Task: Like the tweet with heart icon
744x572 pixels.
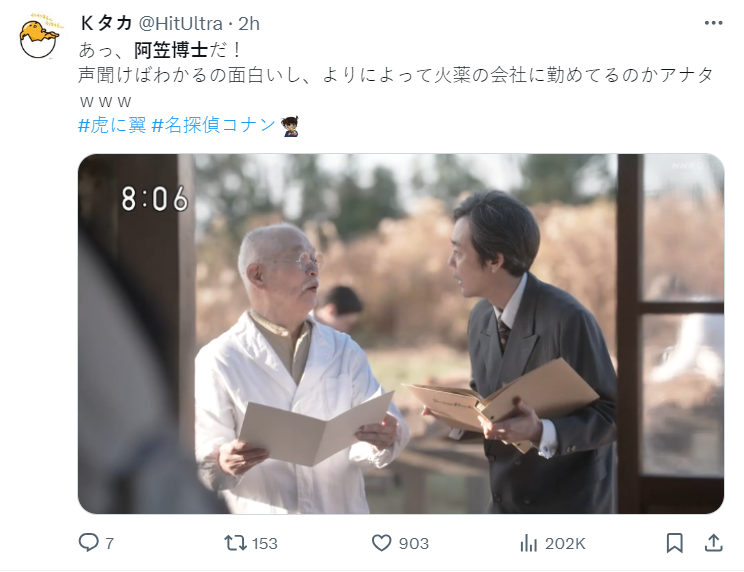Action: pos(381,543)
